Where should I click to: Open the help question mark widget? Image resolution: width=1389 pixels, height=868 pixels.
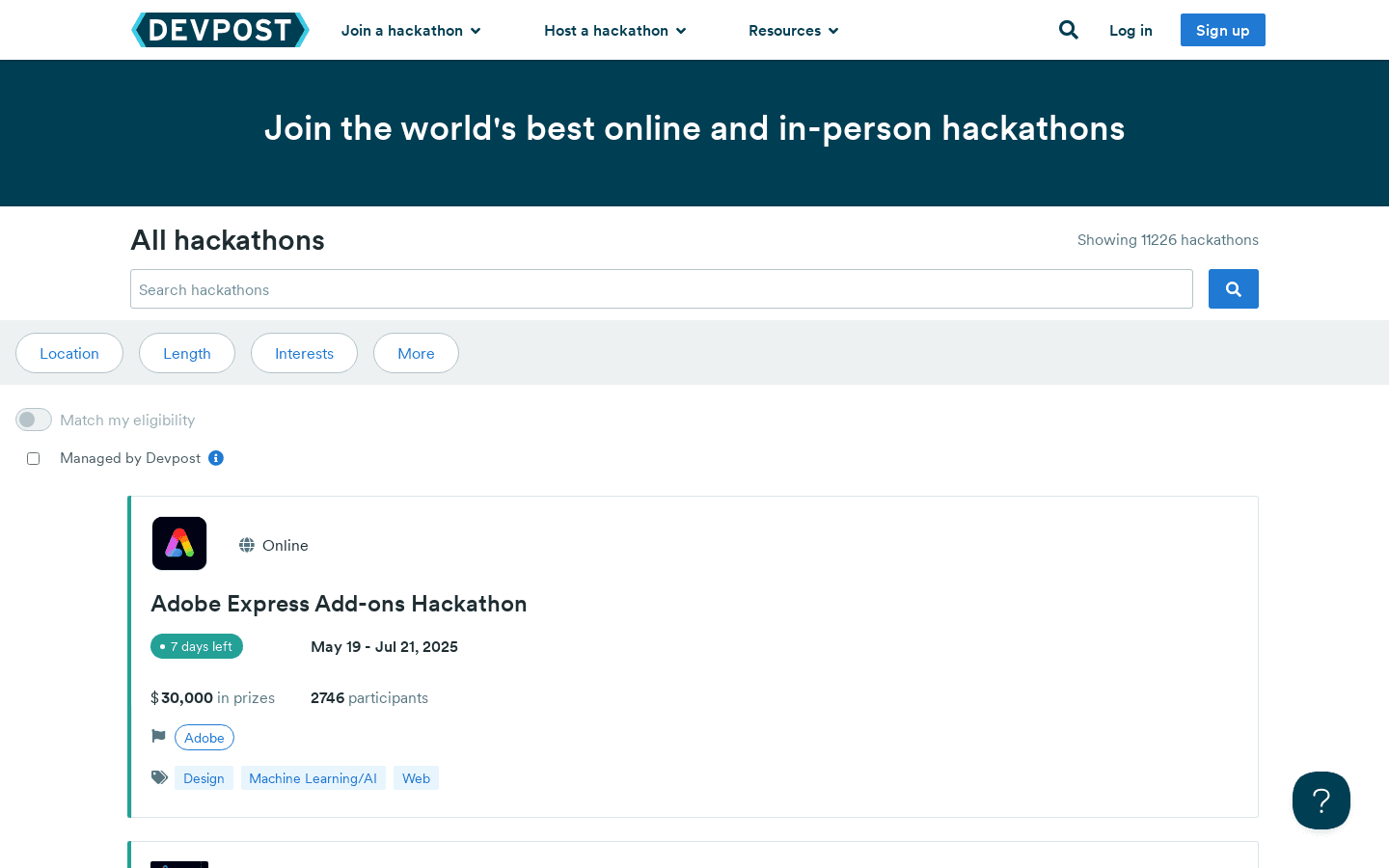pos(1321,800)
